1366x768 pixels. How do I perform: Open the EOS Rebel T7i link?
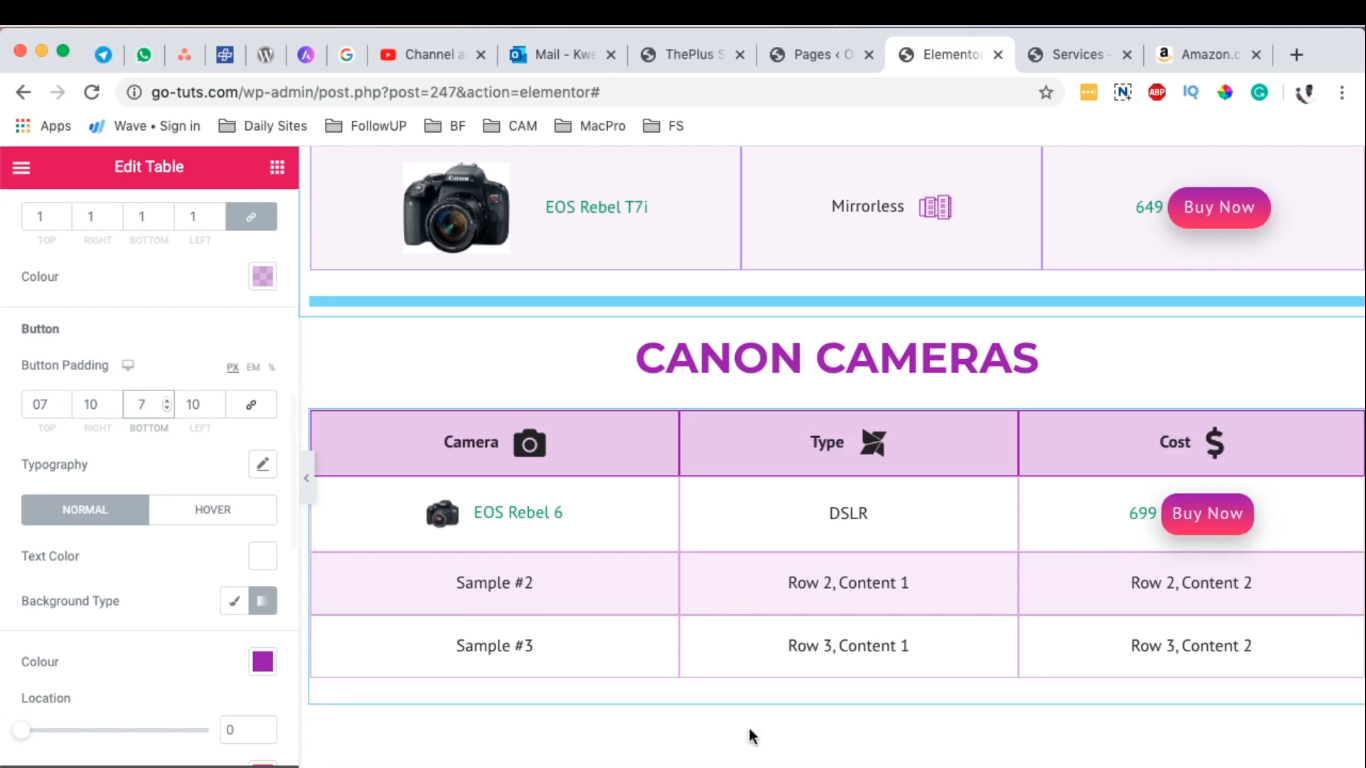coord(596,207)
